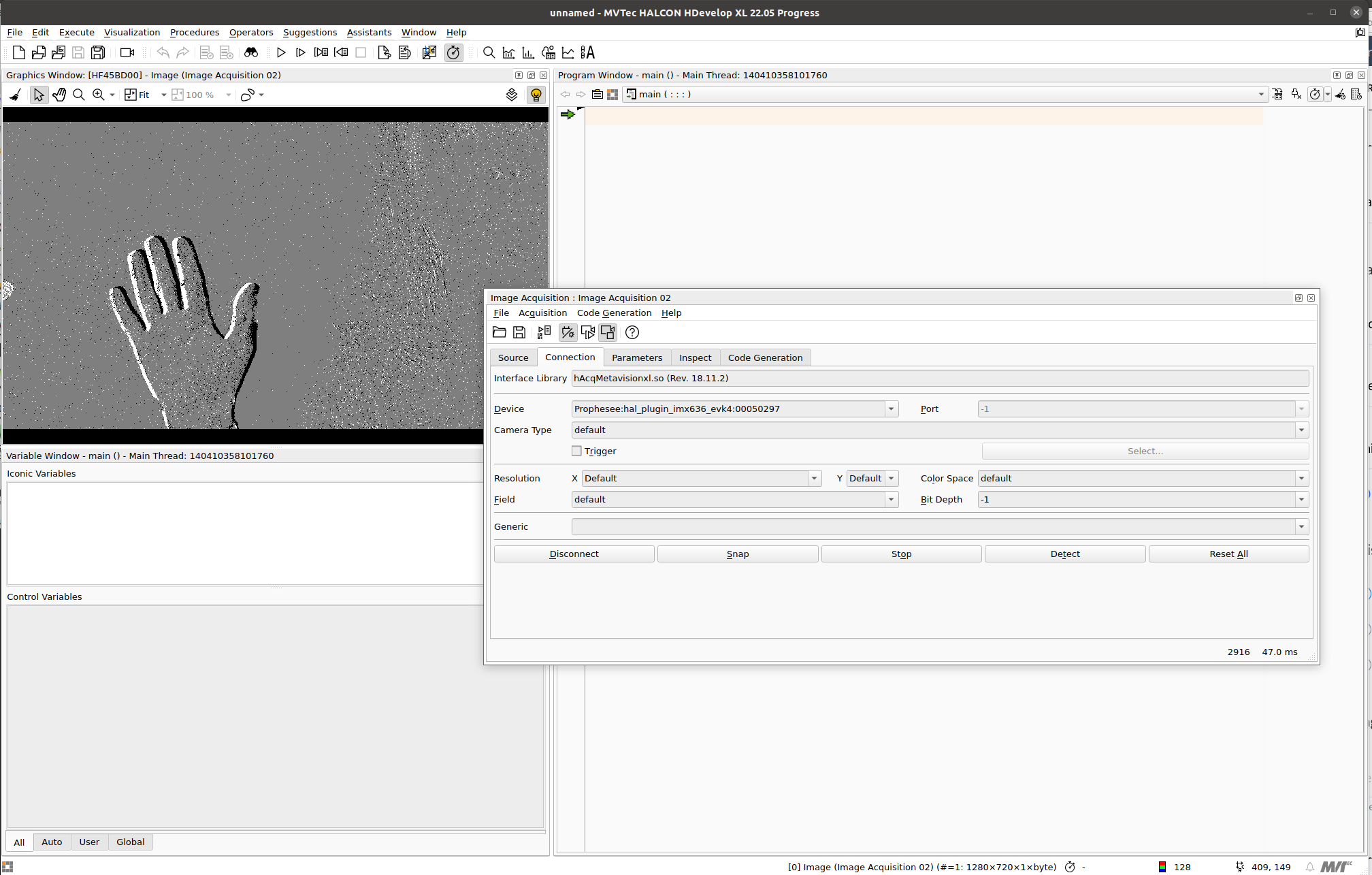Activate zoom-in tool in Graphics Window
Screen dimensions: 1372x875
click(x=99, y=95)
